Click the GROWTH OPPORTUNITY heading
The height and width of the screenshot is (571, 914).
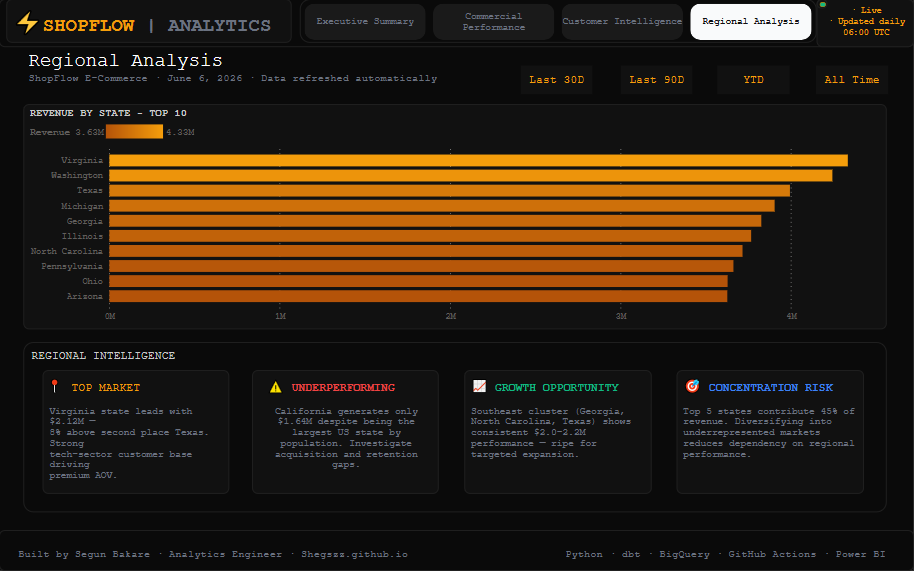point(557,387)
